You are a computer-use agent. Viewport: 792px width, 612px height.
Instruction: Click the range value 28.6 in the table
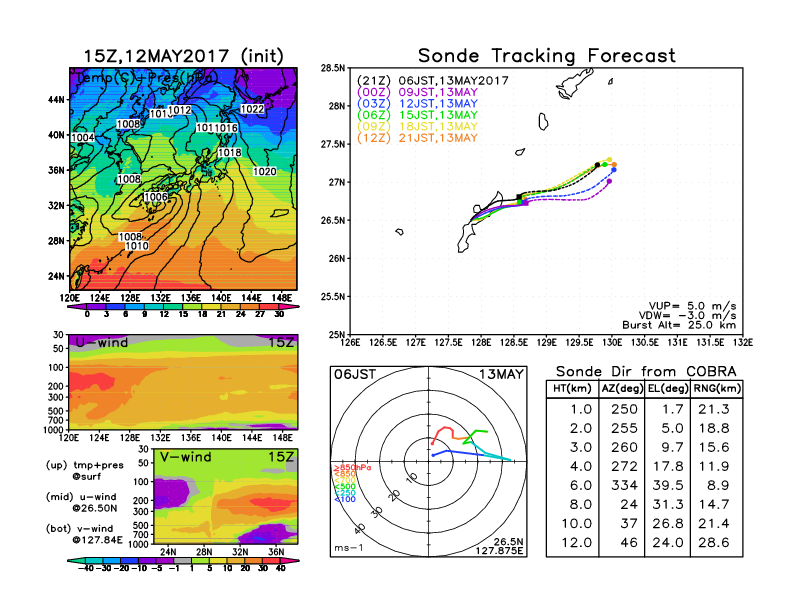(x=714, y=543)
